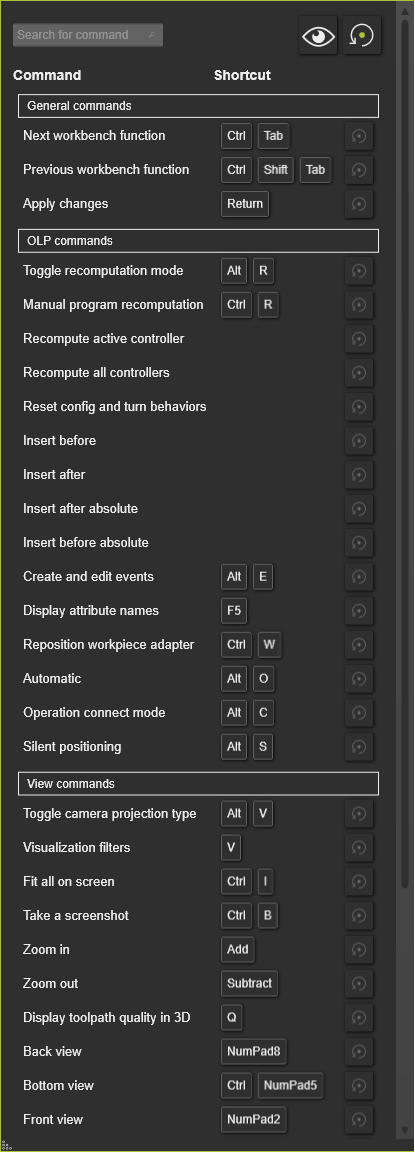Viewport: 415px width, 1152px height.
Task: Collapse the OLP commands section header
Action: point(198,241)
